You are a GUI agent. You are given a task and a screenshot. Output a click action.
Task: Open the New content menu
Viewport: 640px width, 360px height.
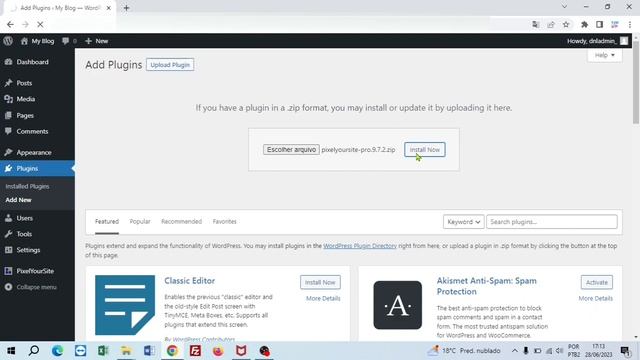pos(97,41)
